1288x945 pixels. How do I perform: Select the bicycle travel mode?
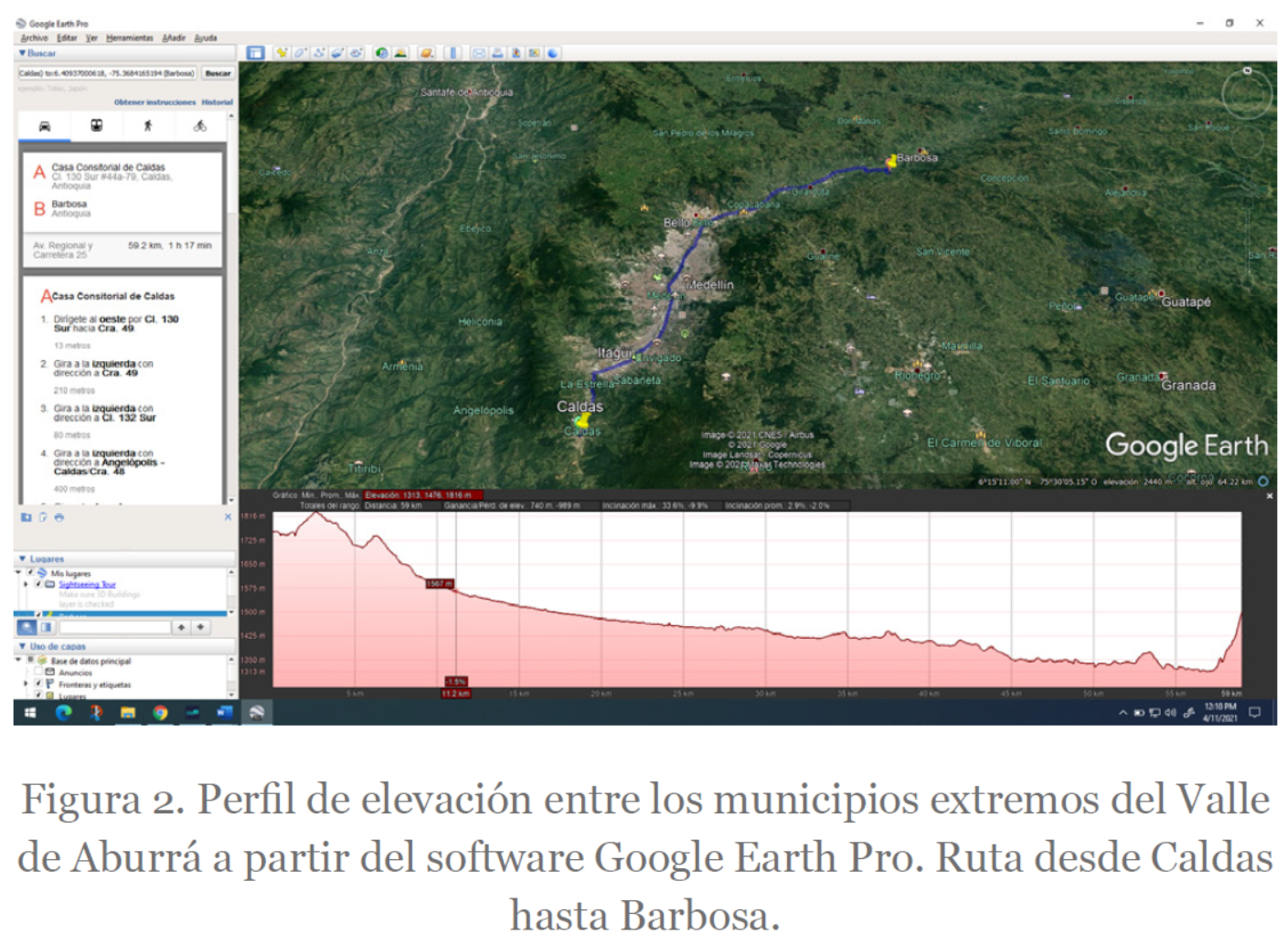coord(200,125)
